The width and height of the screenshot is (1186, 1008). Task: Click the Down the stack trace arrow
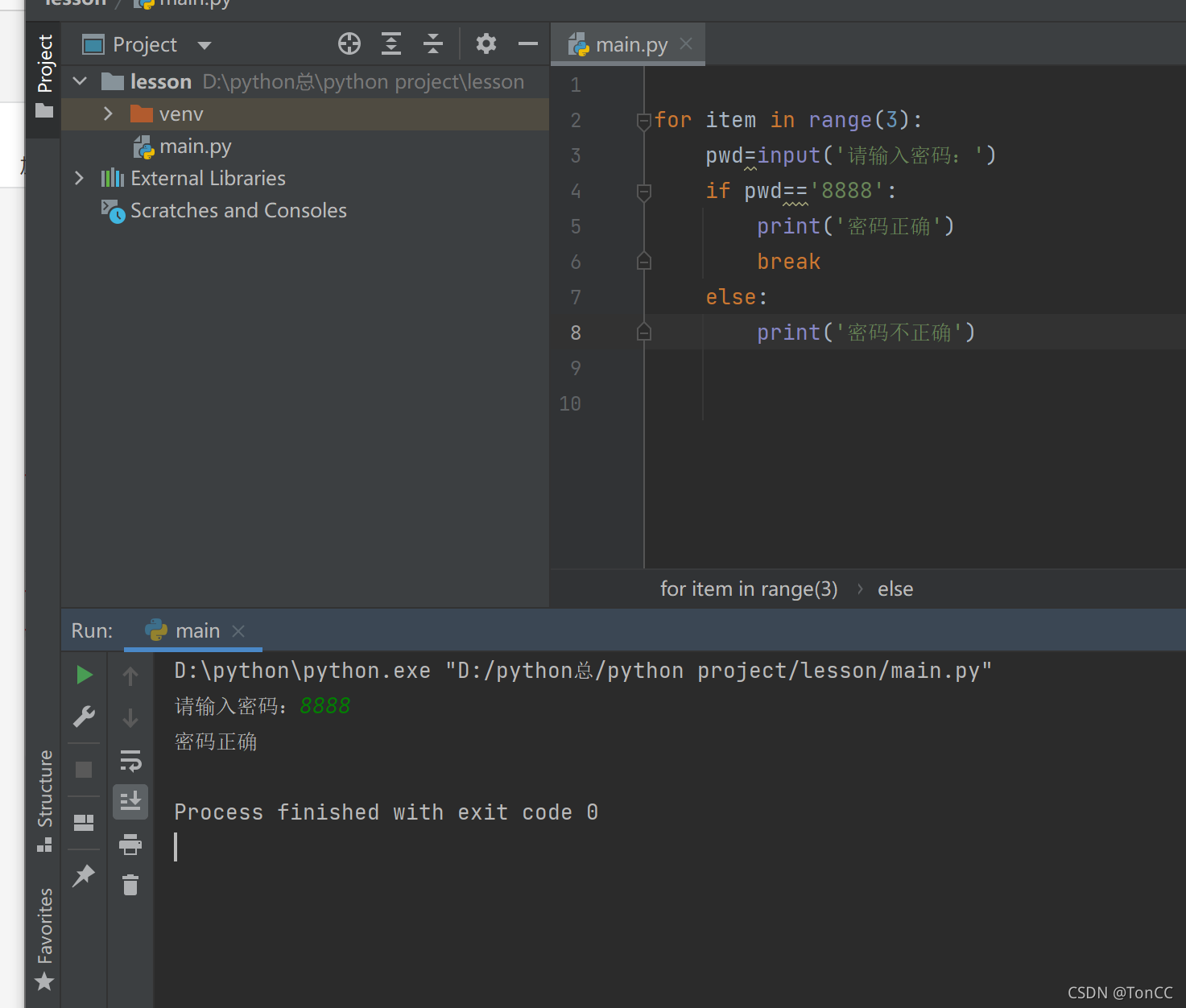[x=130, y=717]
